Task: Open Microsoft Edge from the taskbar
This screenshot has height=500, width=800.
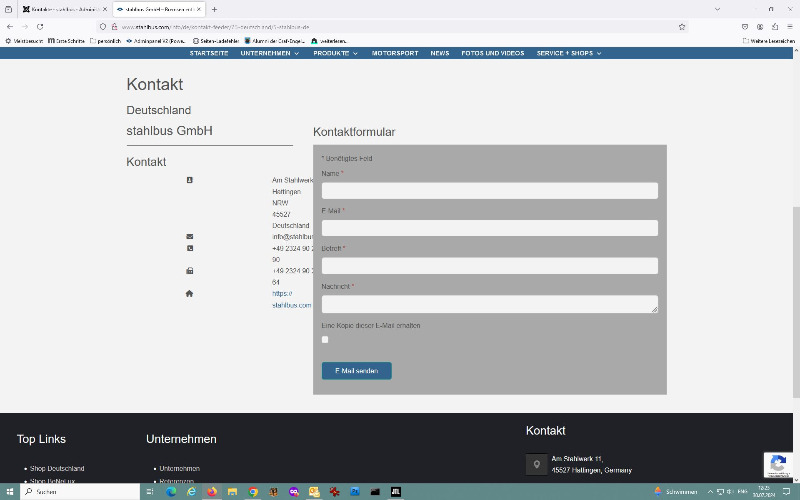Action: (171, 491)
